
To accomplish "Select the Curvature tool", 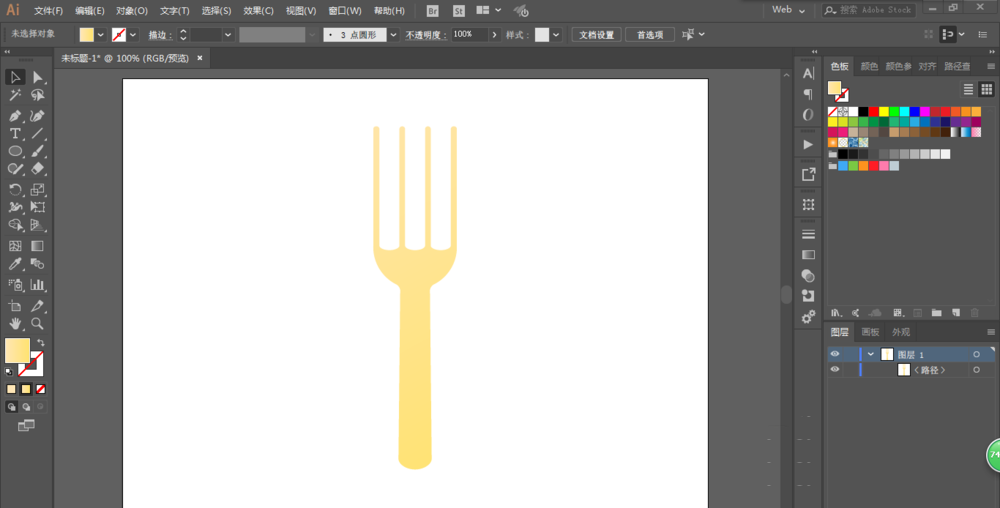I will [x=38, y=116].
